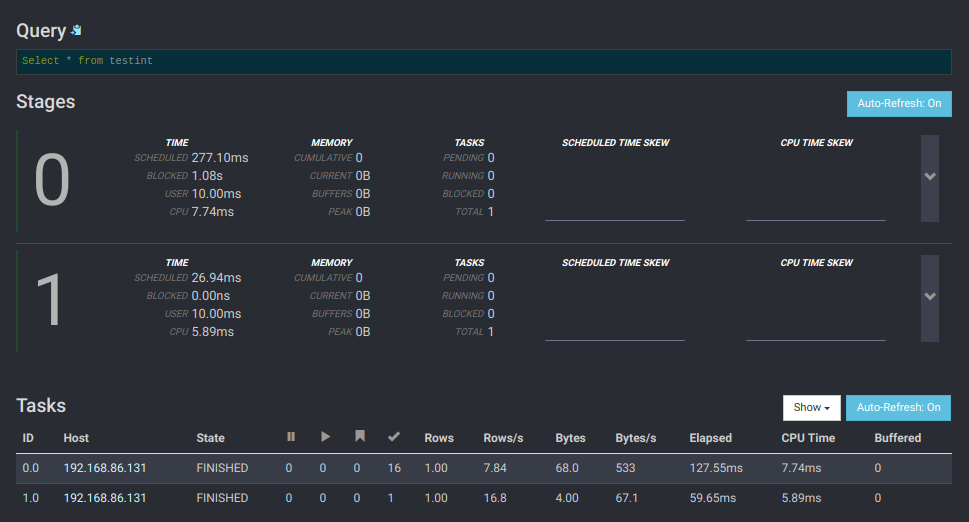Click the checkmark icon column header
Viewport: 969px width, 522px height.
tap(394, 437)
